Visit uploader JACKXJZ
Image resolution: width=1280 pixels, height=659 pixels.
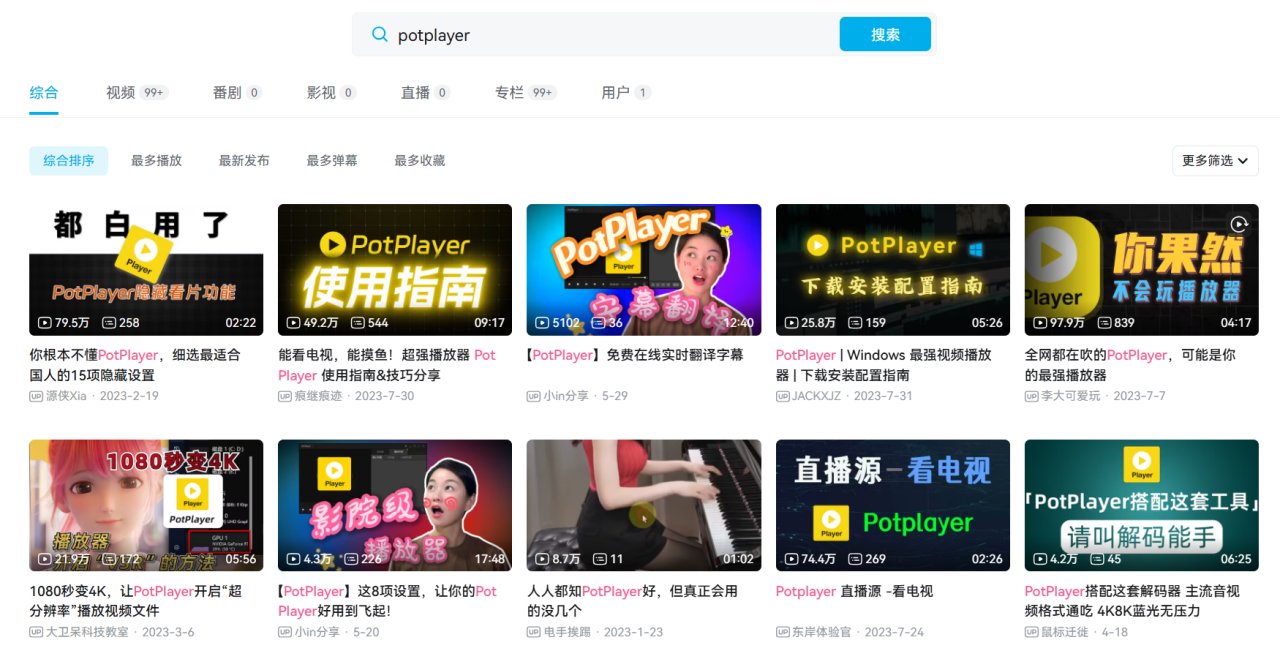click(816, 396)
